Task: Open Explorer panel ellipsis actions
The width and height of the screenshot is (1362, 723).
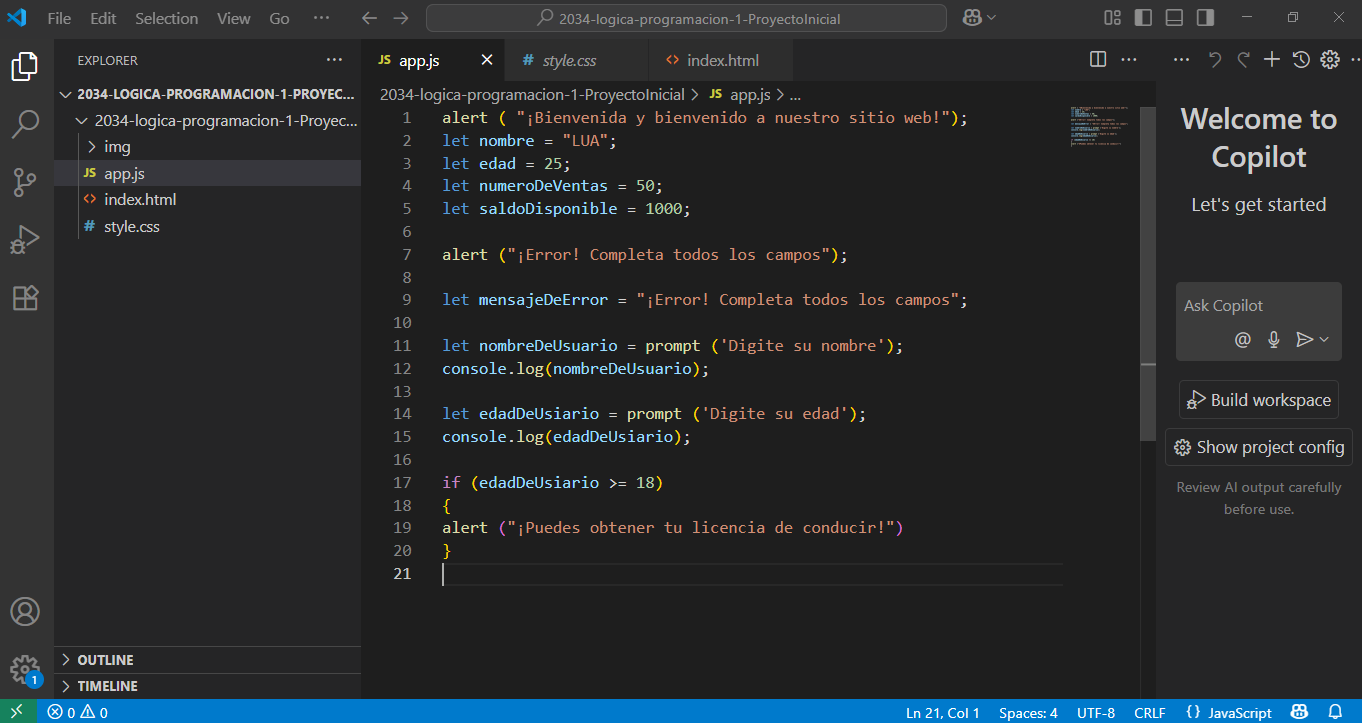Action: coord(334,60)
